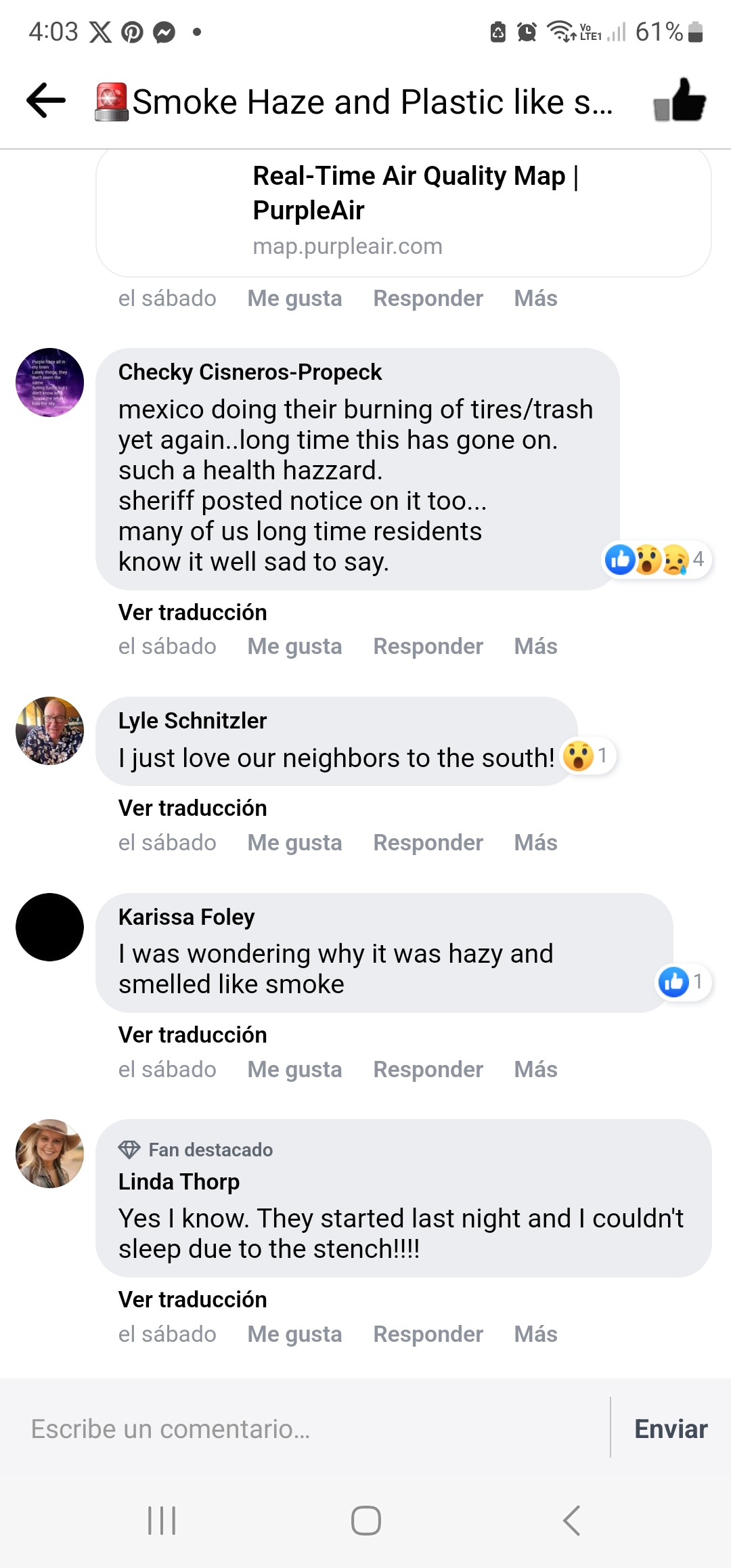The width and height of the screenshot is (731, 1568).
Task: Like Lyle Schnitzler's comment with Me gusta
Action: point(294,843)
